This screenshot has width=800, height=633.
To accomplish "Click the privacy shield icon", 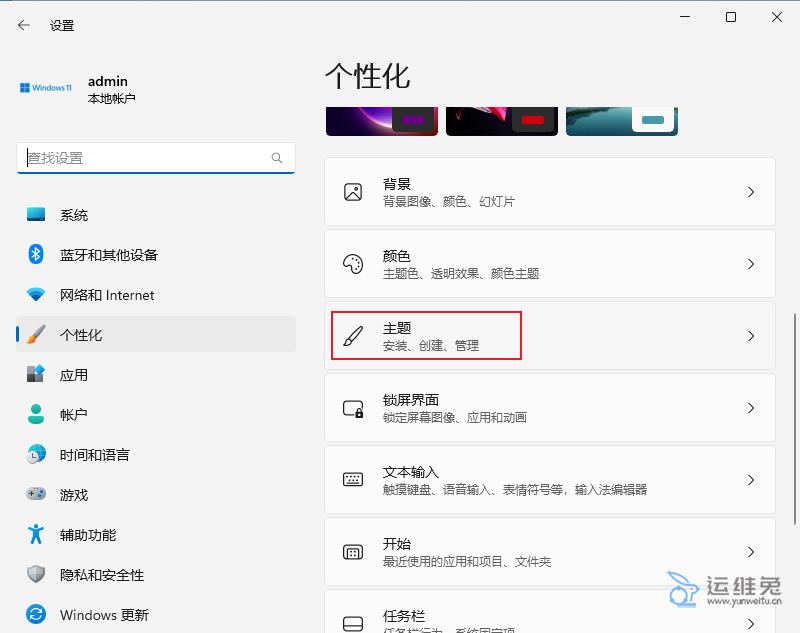I will pos(36,575).
